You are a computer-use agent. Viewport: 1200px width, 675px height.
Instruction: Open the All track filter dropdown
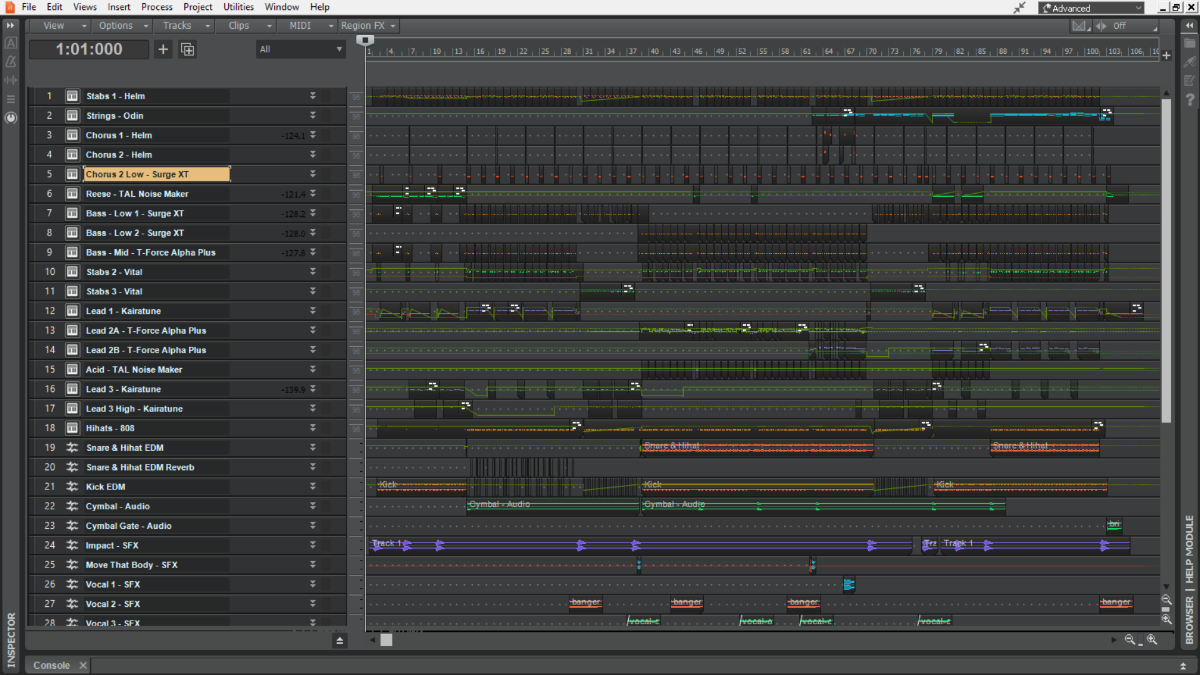[x=300, y=49]
